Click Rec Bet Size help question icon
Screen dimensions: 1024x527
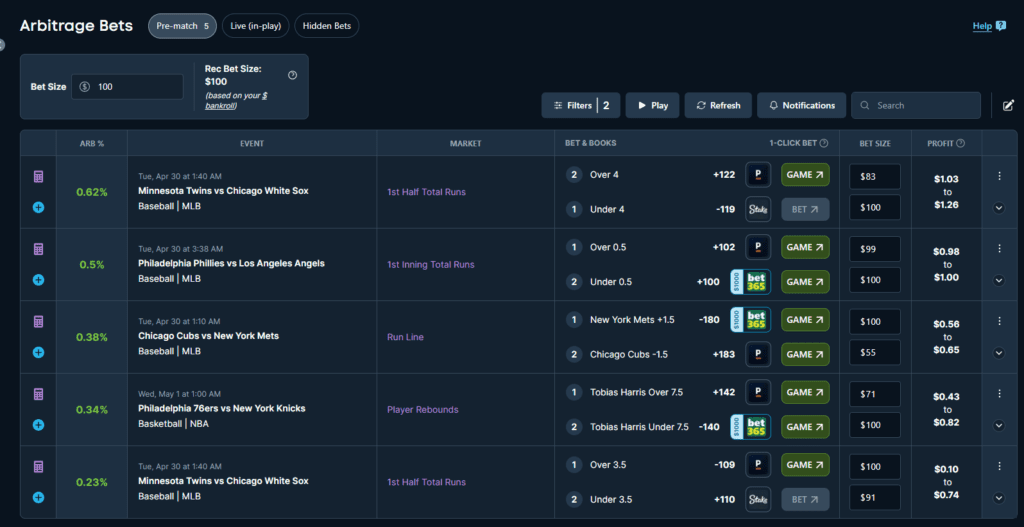tap(293, 75)
